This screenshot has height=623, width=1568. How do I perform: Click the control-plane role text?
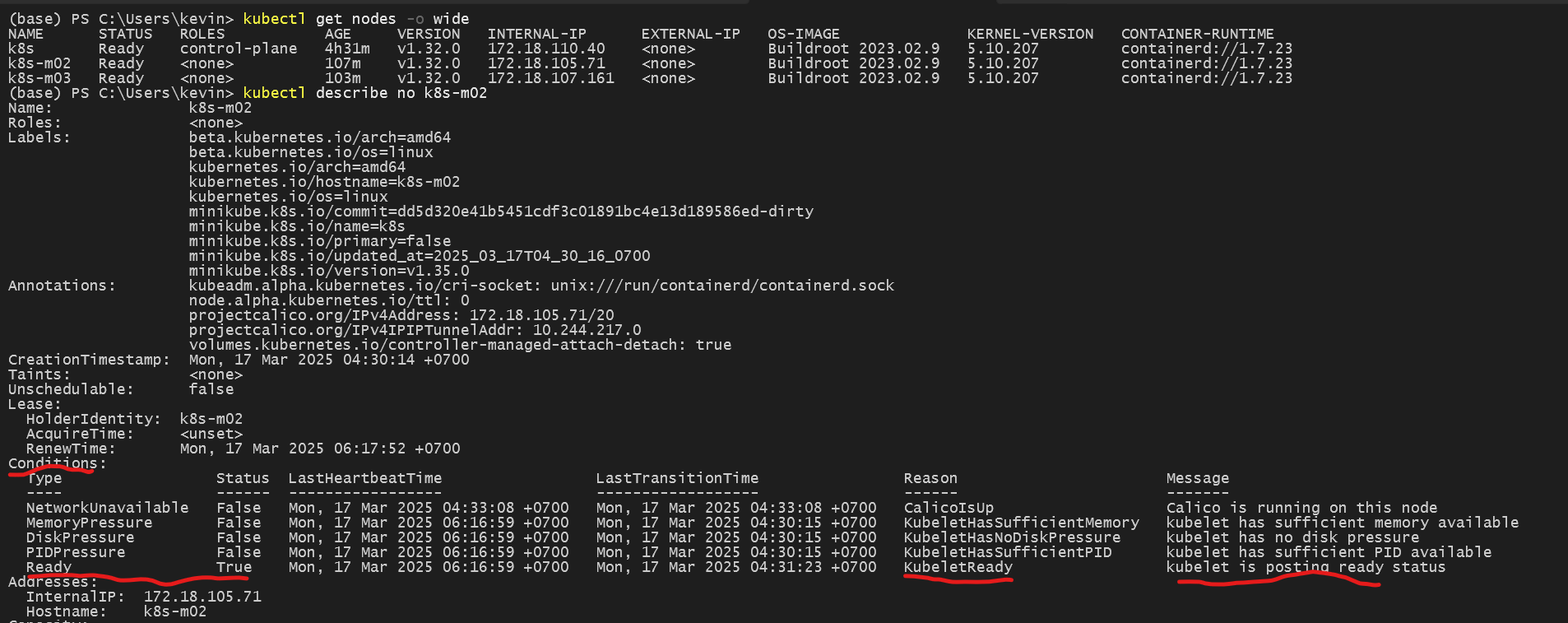click(x=239, y=49)
